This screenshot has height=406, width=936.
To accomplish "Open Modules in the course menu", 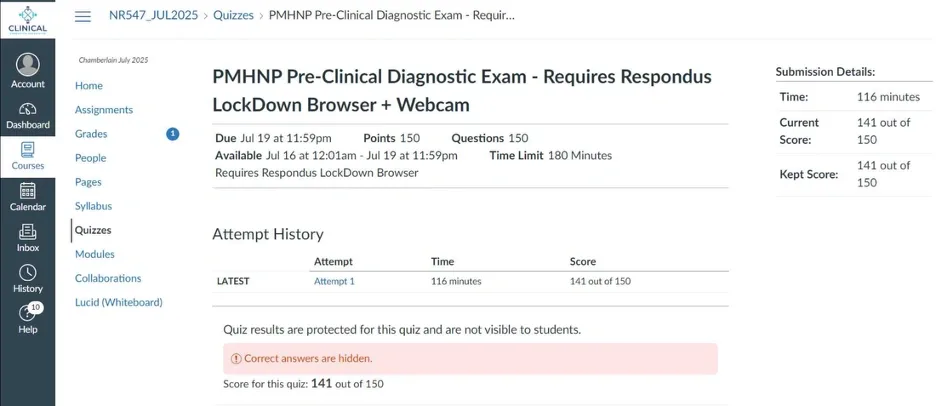I will (x=95, y=254).
